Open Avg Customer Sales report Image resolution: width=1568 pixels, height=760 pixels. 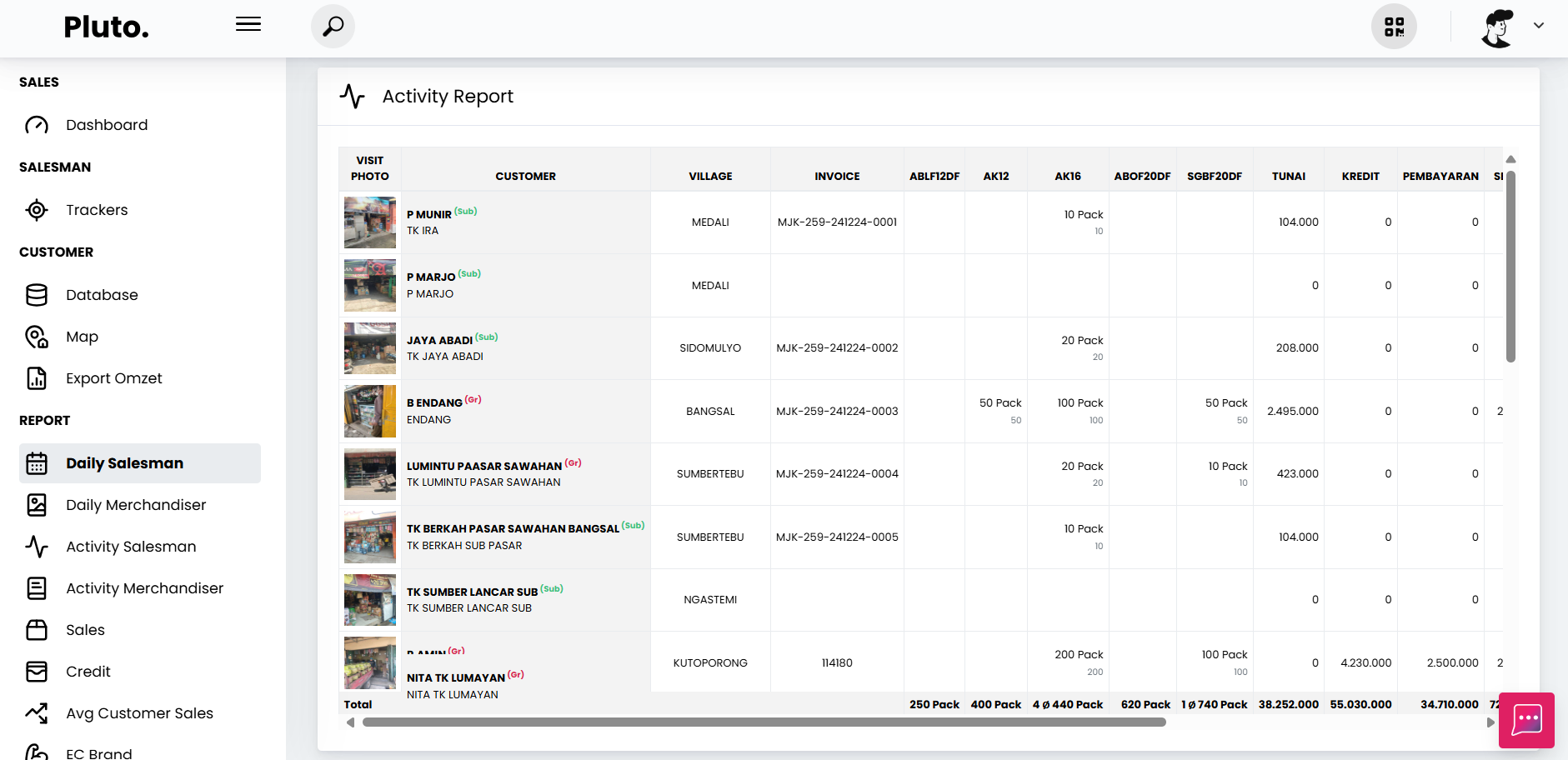(x=139, y=713)
